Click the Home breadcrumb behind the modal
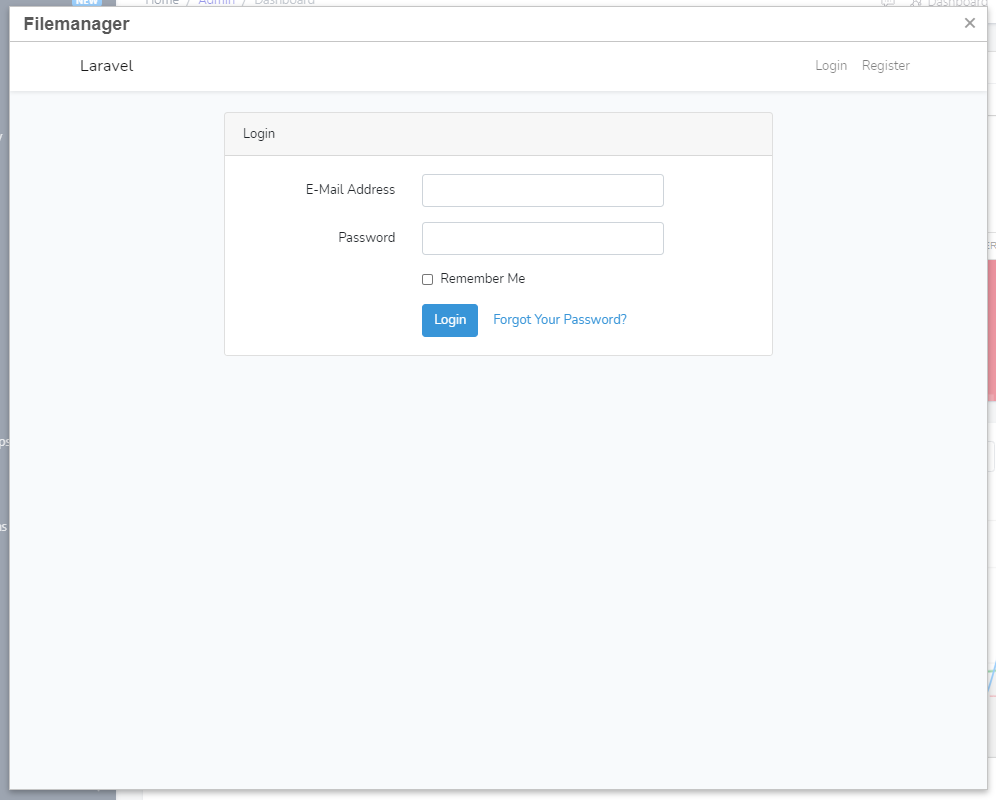 162,3
